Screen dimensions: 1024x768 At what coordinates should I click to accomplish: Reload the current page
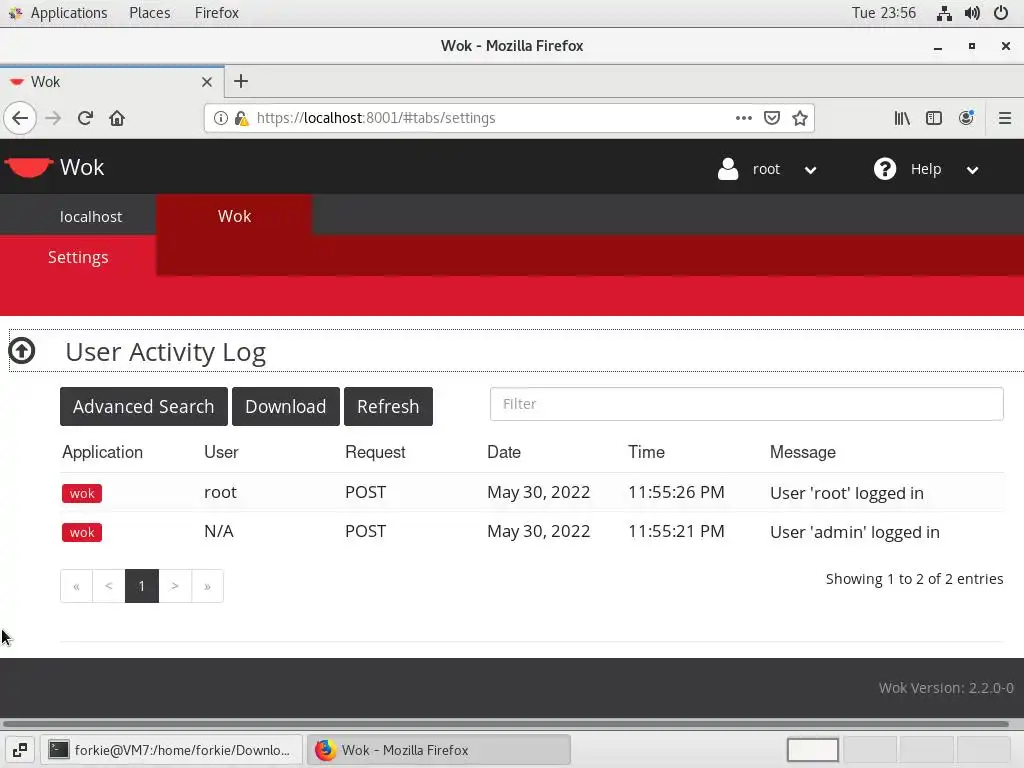85,118
